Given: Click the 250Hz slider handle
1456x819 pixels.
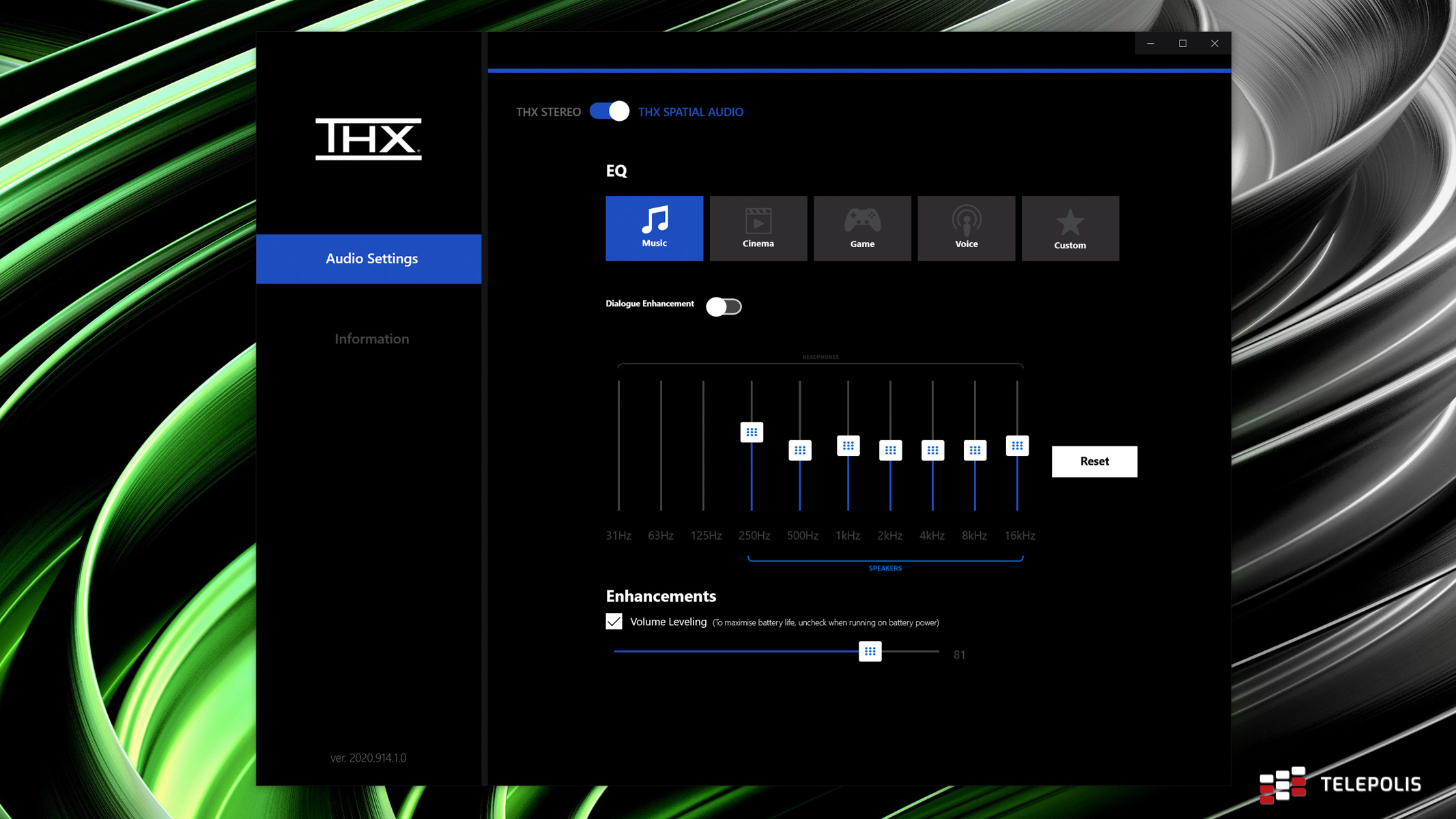Looking at the screenshot, I should (751, 432).
